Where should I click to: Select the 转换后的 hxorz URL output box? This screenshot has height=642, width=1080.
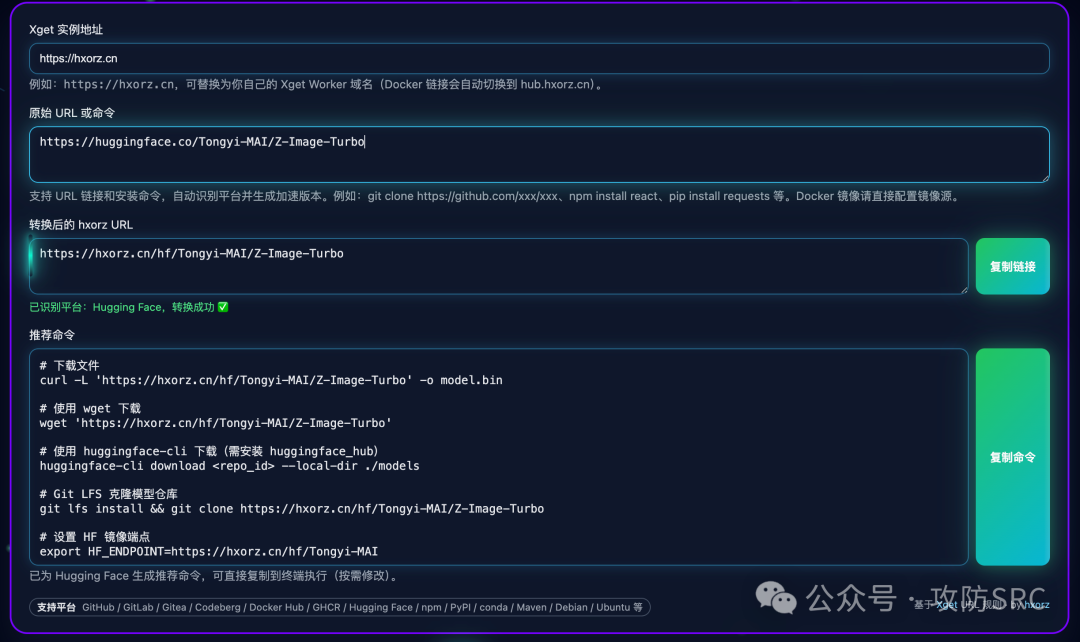click(498, 266)
